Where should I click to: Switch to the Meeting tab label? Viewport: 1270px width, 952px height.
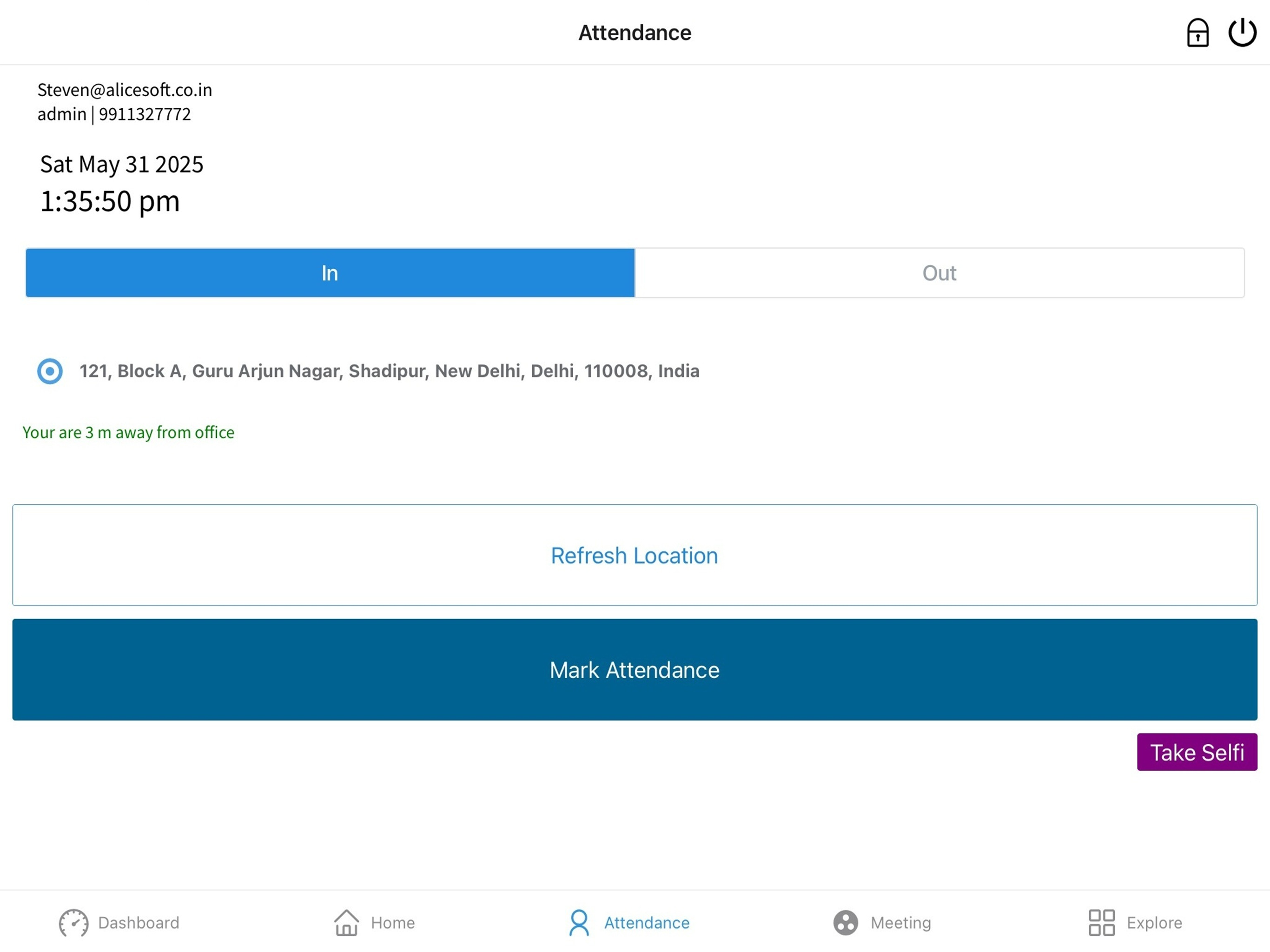pyautogui.click(x=901, y=923)
